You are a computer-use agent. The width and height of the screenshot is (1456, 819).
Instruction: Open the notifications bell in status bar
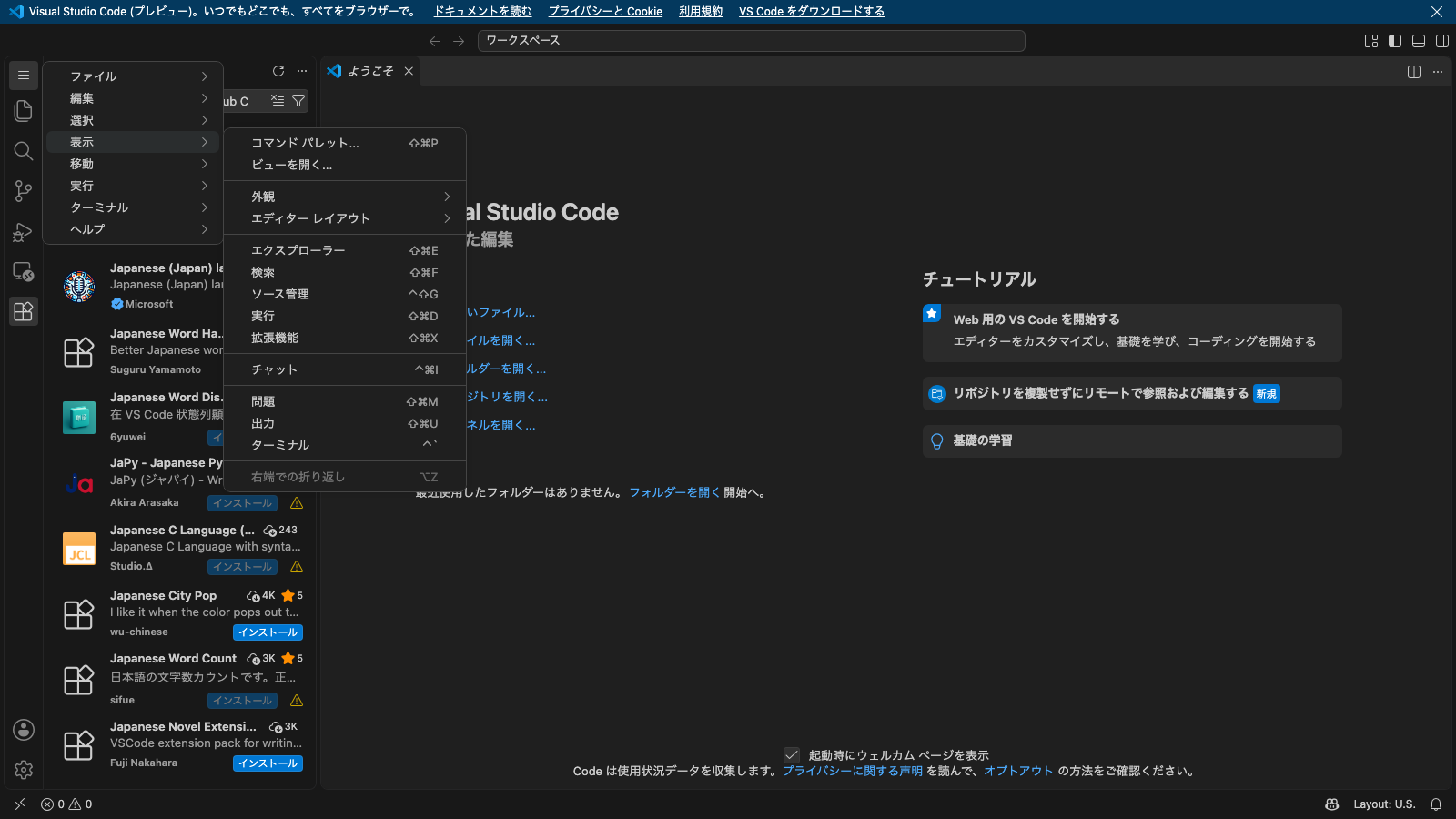1436,804
